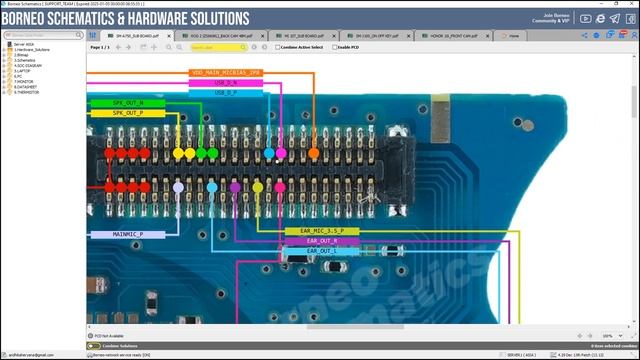The height and width of the screenshot is (360, 640).
Task: Expand the 6.PC folder
Action: tap(4, 76)
